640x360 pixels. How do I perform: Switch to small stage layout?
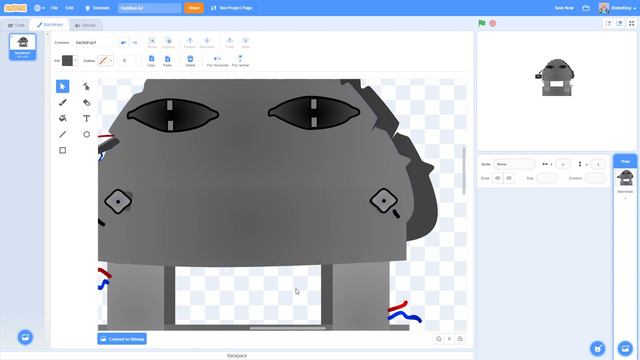(x=608, y=23)
